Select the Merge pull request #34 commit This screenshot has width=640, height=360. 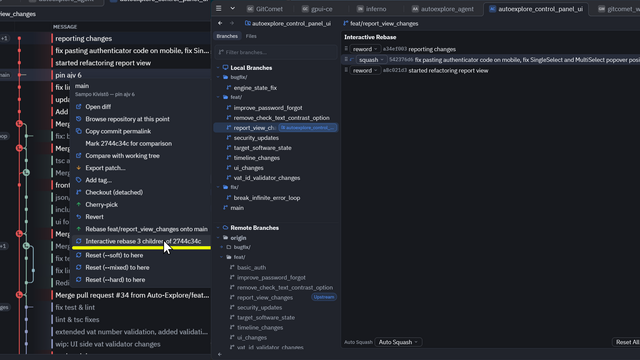[x=105, y=295]
